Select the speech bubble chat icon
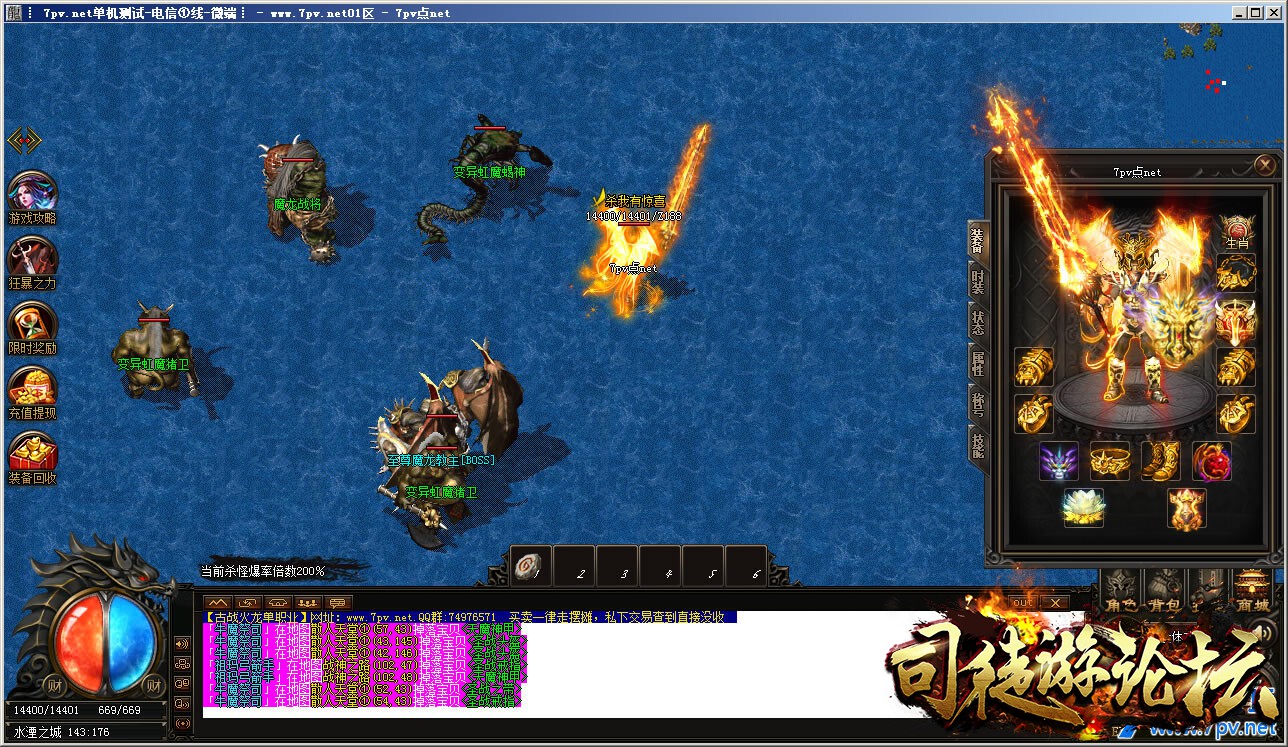The height and width of the screenshot is (747, 1288). pyautogui.click(x=338, y=602)
